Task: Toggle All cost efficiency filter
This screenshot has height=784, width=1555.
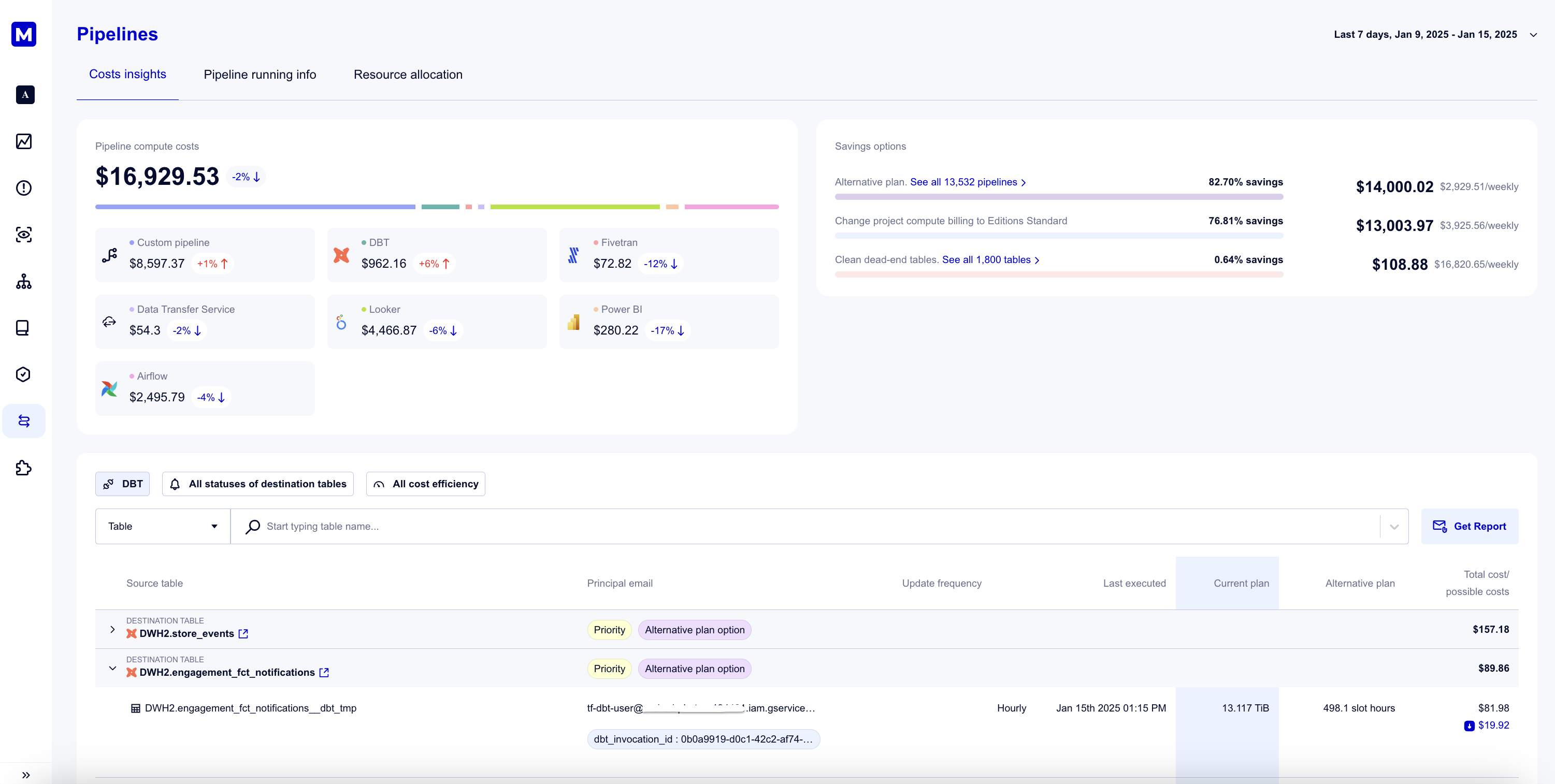Action: point(426,484)
